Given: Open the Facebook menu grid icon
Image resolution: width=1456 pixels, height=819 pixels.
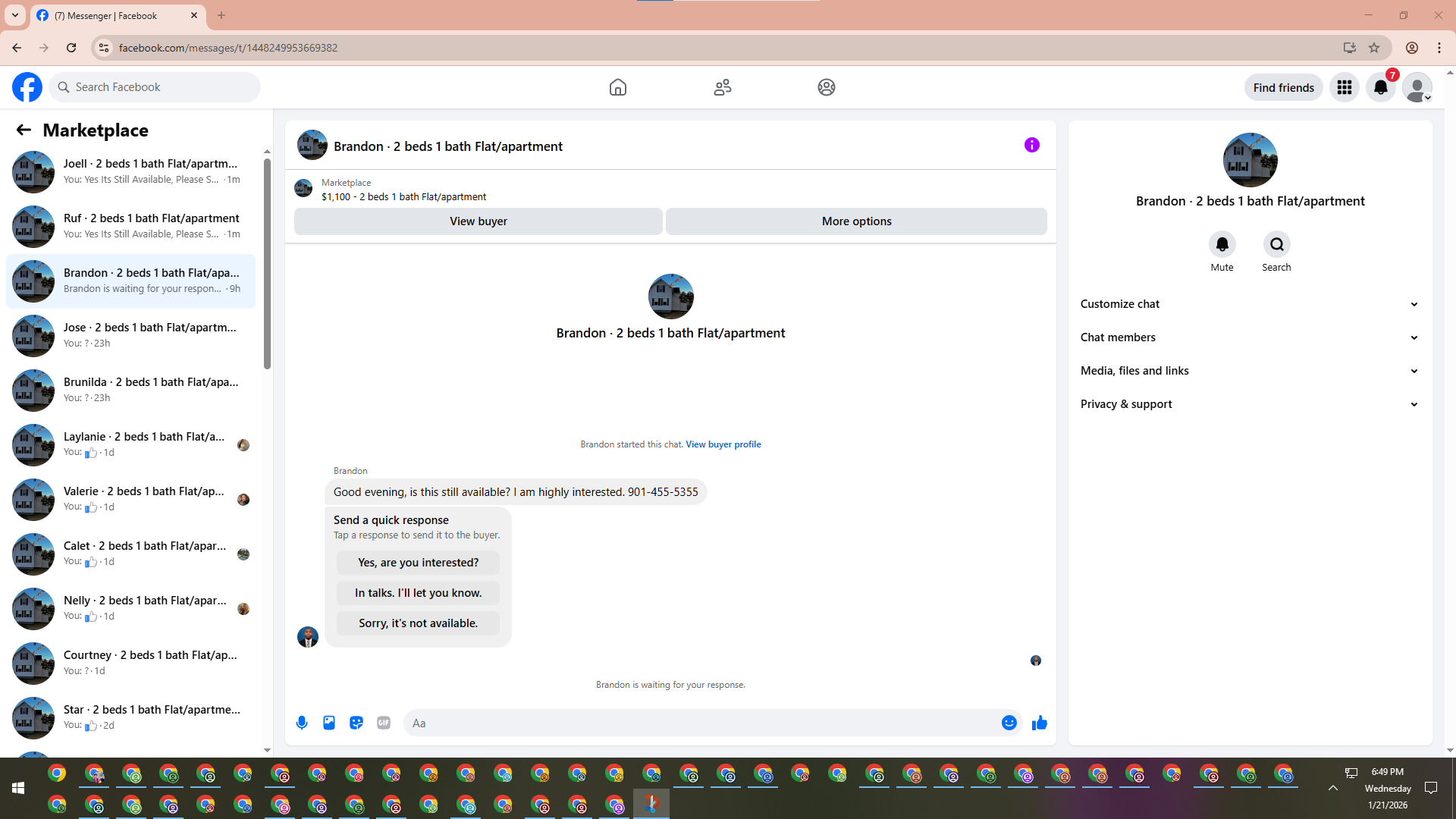Looking at the screenshot, I should coord(1345,87).
